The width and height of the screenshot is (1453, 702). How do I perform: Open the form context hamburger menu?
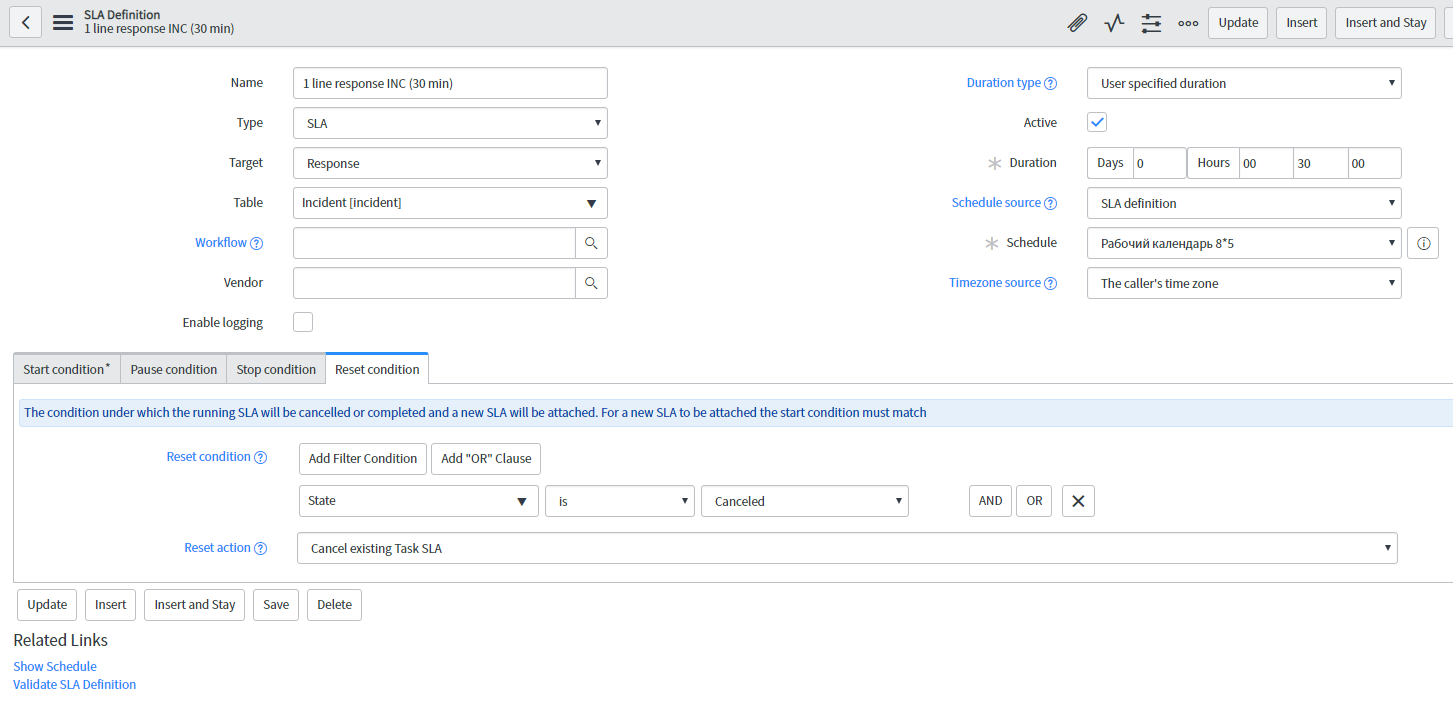pos(63,23)
